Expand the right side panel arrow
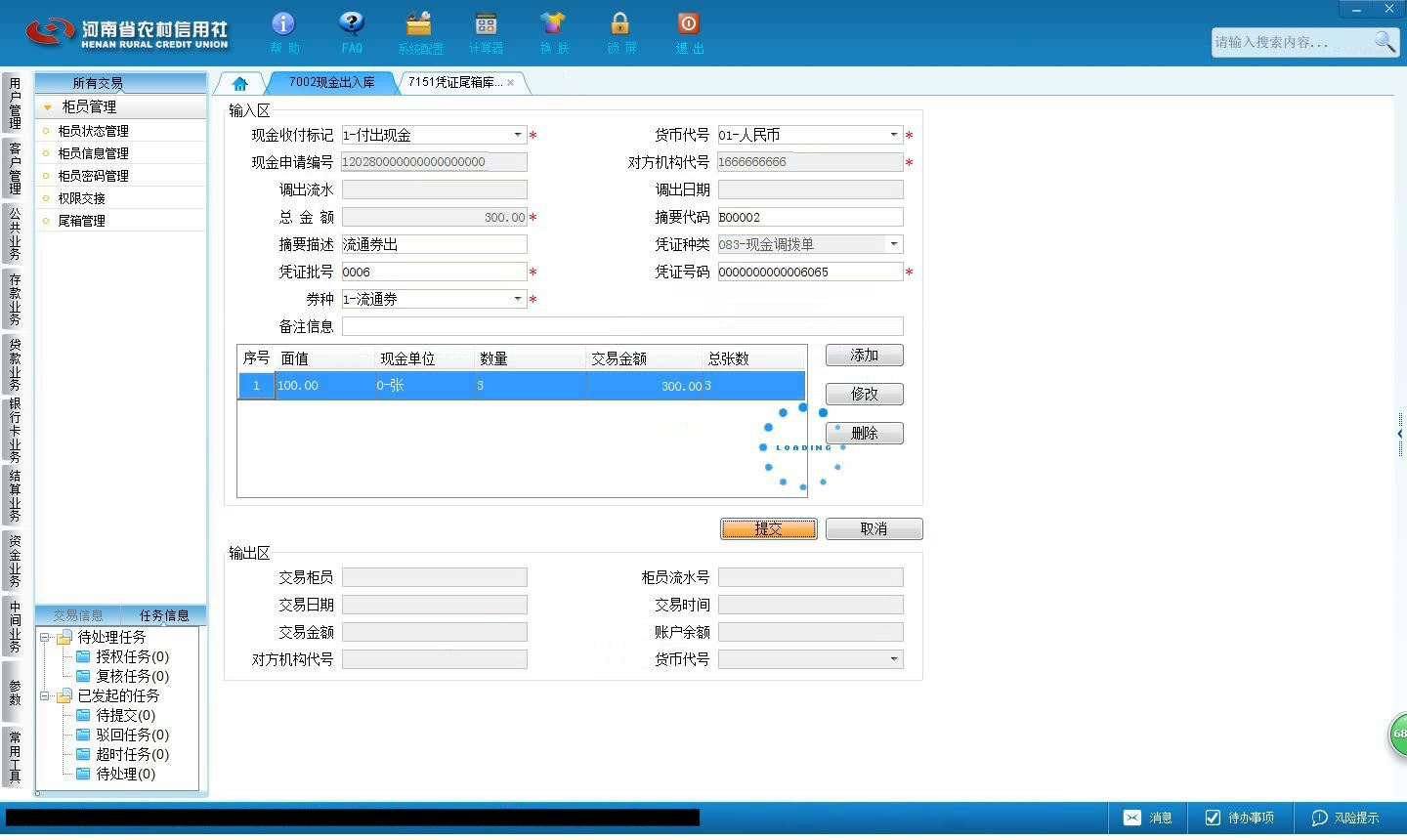The image size is (1407, 840). click(1400, 434)
